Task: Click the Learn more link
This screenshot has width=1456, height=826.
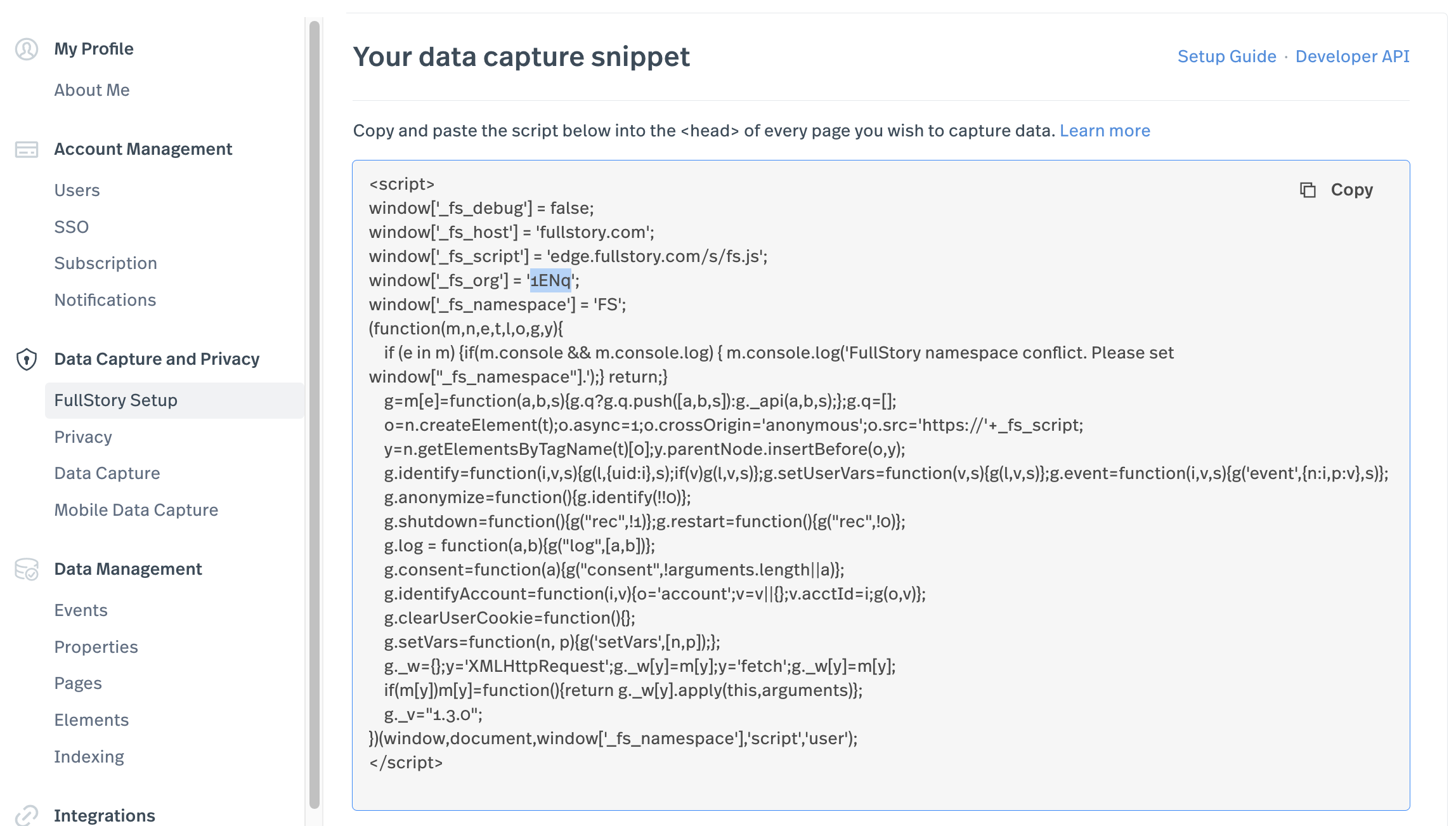Action: click(x=1105, y=131)
